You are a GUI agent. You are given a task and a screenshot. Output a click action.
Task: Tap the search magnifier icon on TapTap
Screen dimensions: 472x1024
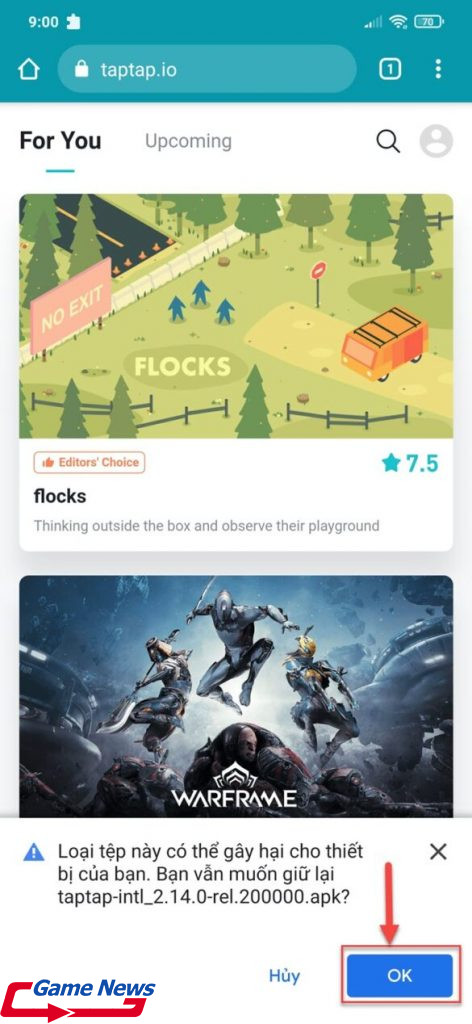[x=388, y=141]
